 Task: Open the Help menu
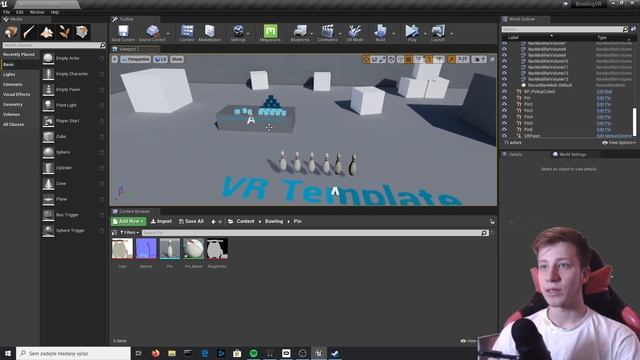pos(55,12)
